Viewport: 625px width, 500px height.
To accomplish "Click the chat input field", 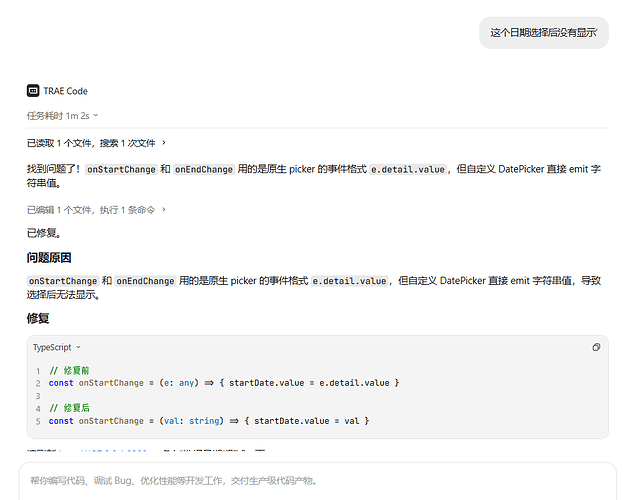I will (x=318, y=481).
